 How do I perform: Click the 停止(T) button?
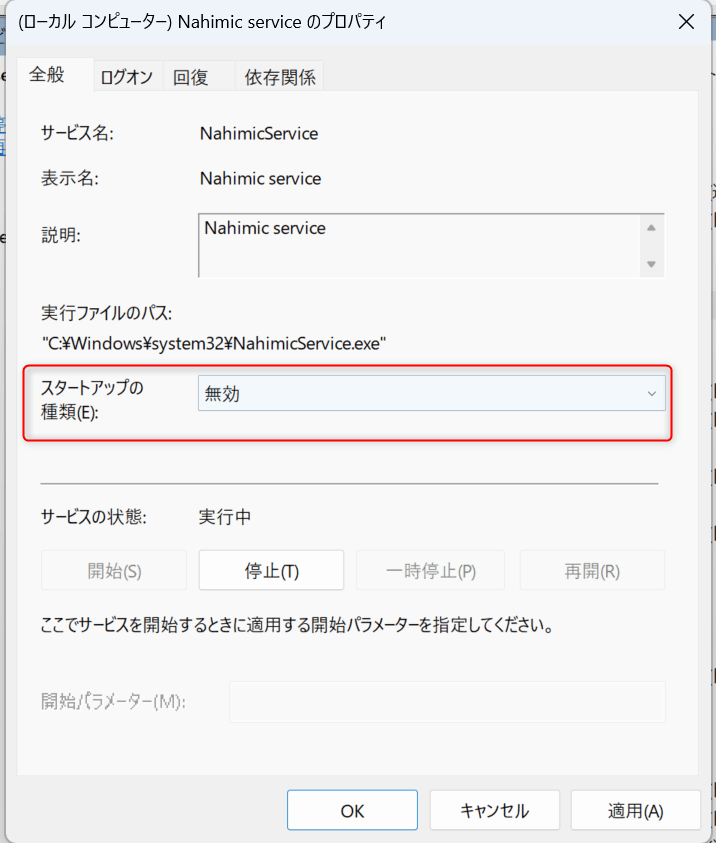click(271, 570)
